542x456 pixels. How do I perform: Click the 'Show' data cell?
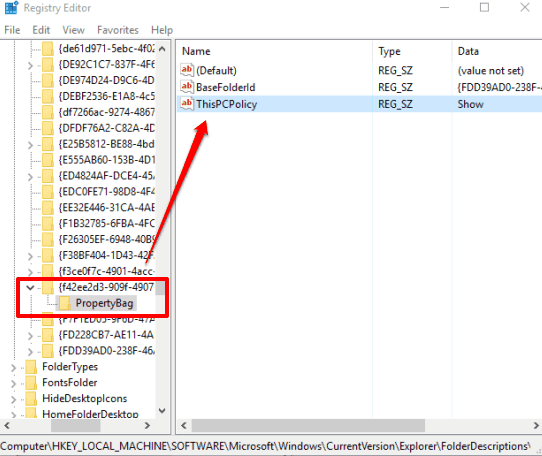[x=470, y=104]
